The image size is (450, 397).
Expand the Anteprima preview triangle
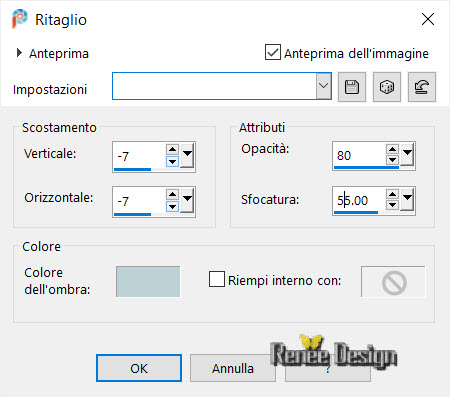19,53
